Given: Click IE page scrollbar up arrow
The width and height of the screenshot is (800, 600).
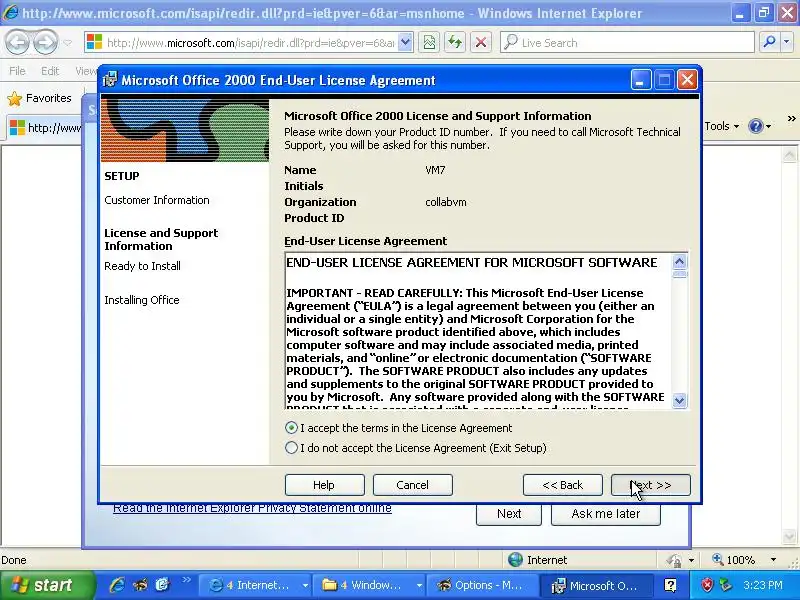Looking at the screenshot, I should point(789,155).
